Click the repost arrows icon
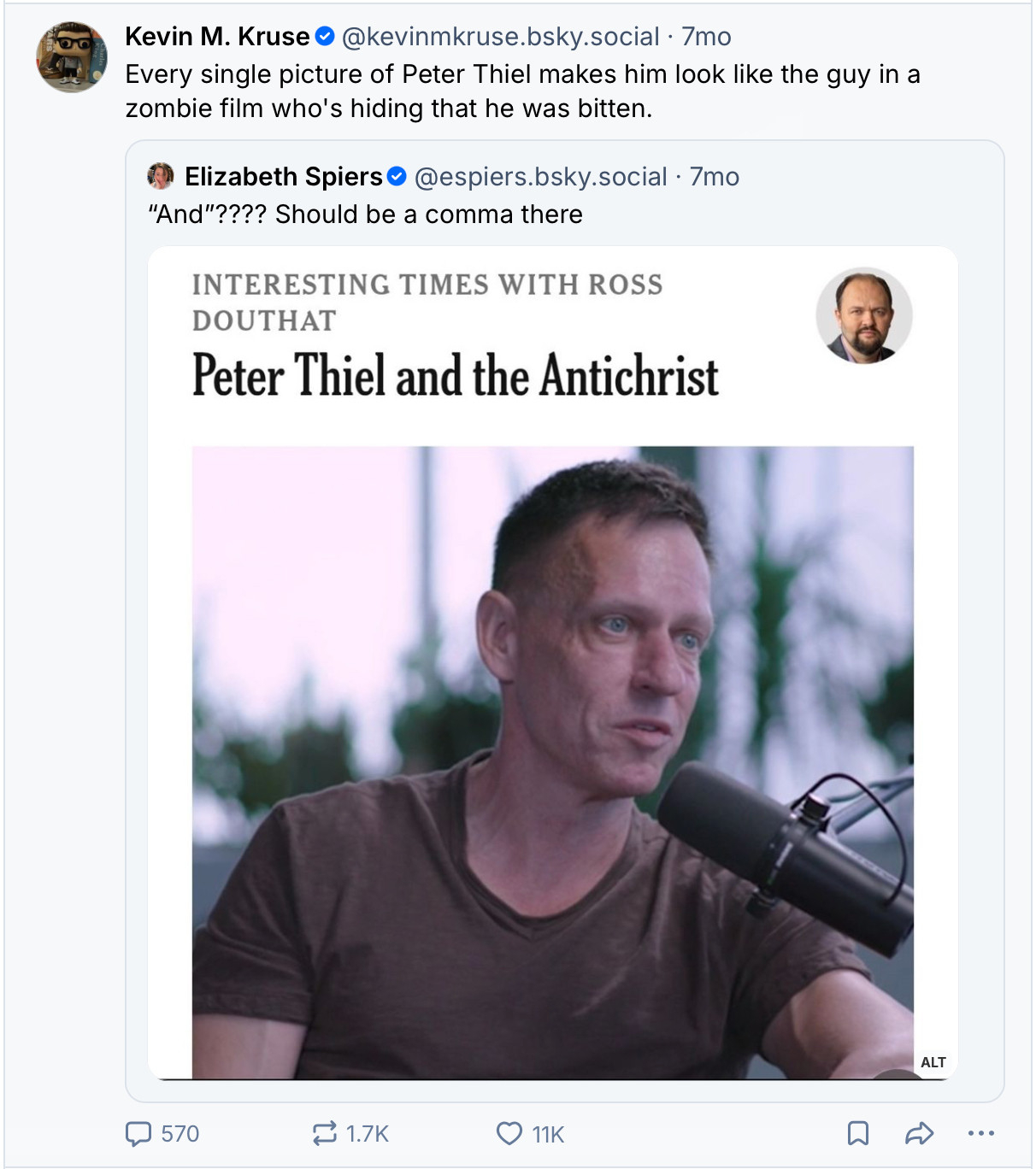The image size is (1036, 1169). tap(325, 1134)
